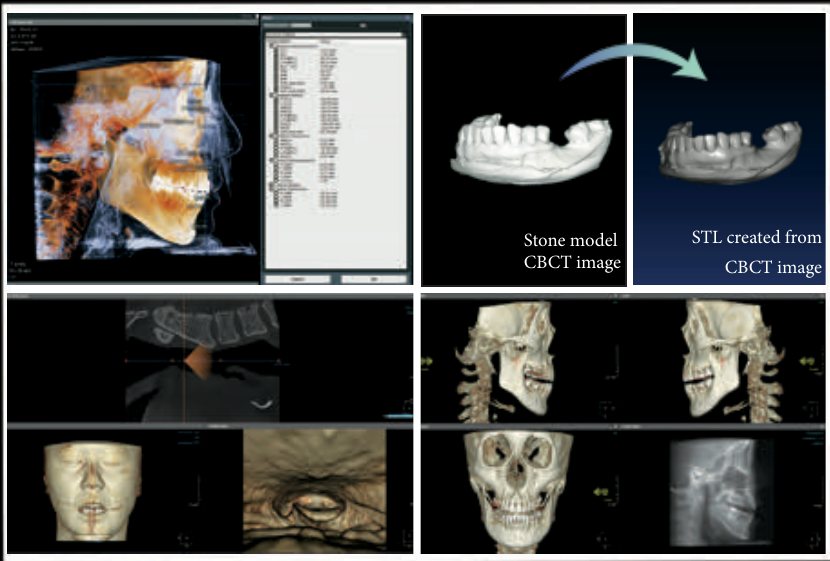
Task: Click the left button at measurement dialog bottom
Action: click(297, 279)
